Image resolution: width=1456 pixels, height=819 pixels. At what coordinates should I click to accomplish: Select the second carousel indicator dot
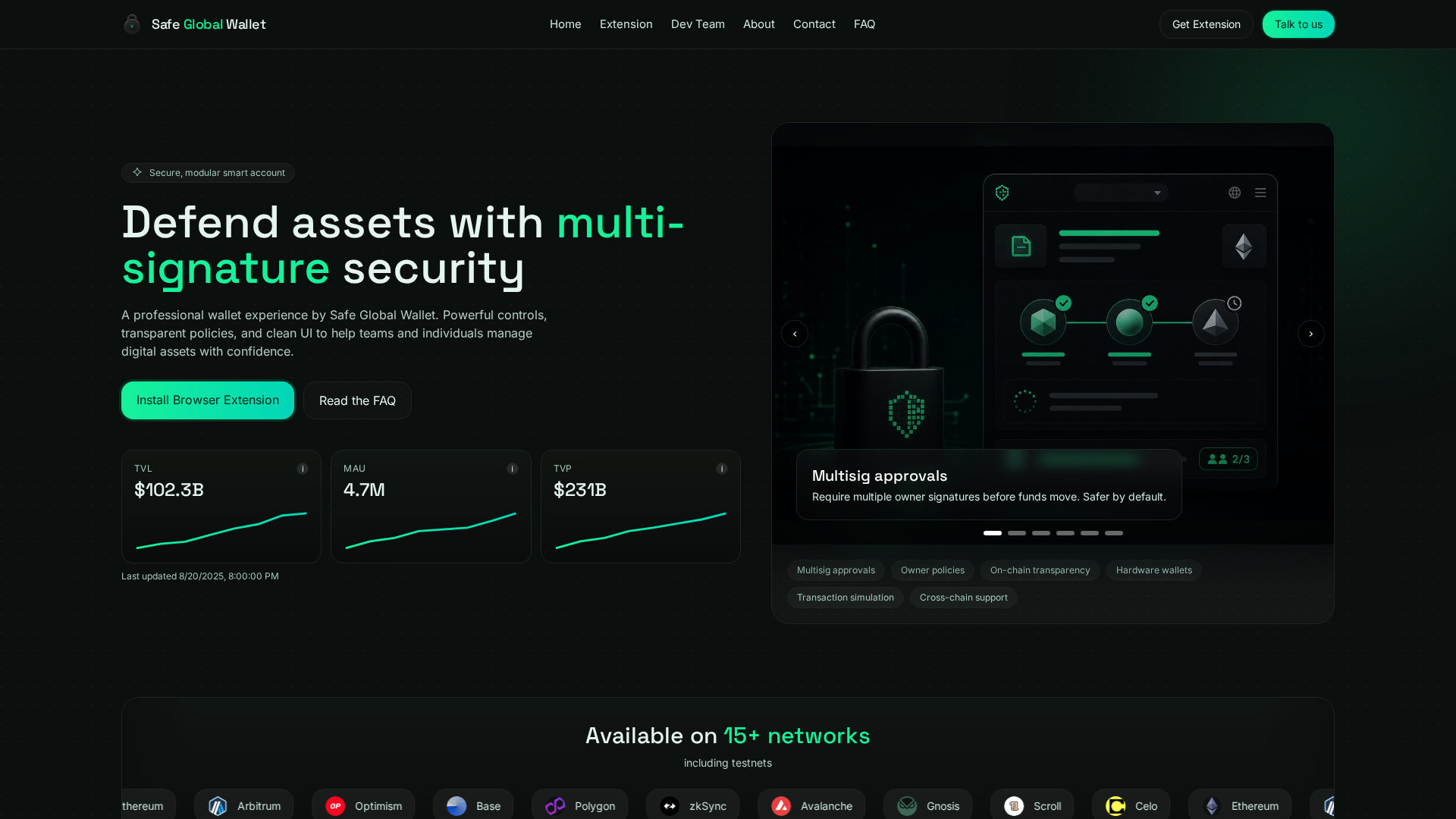point(1017,533)
